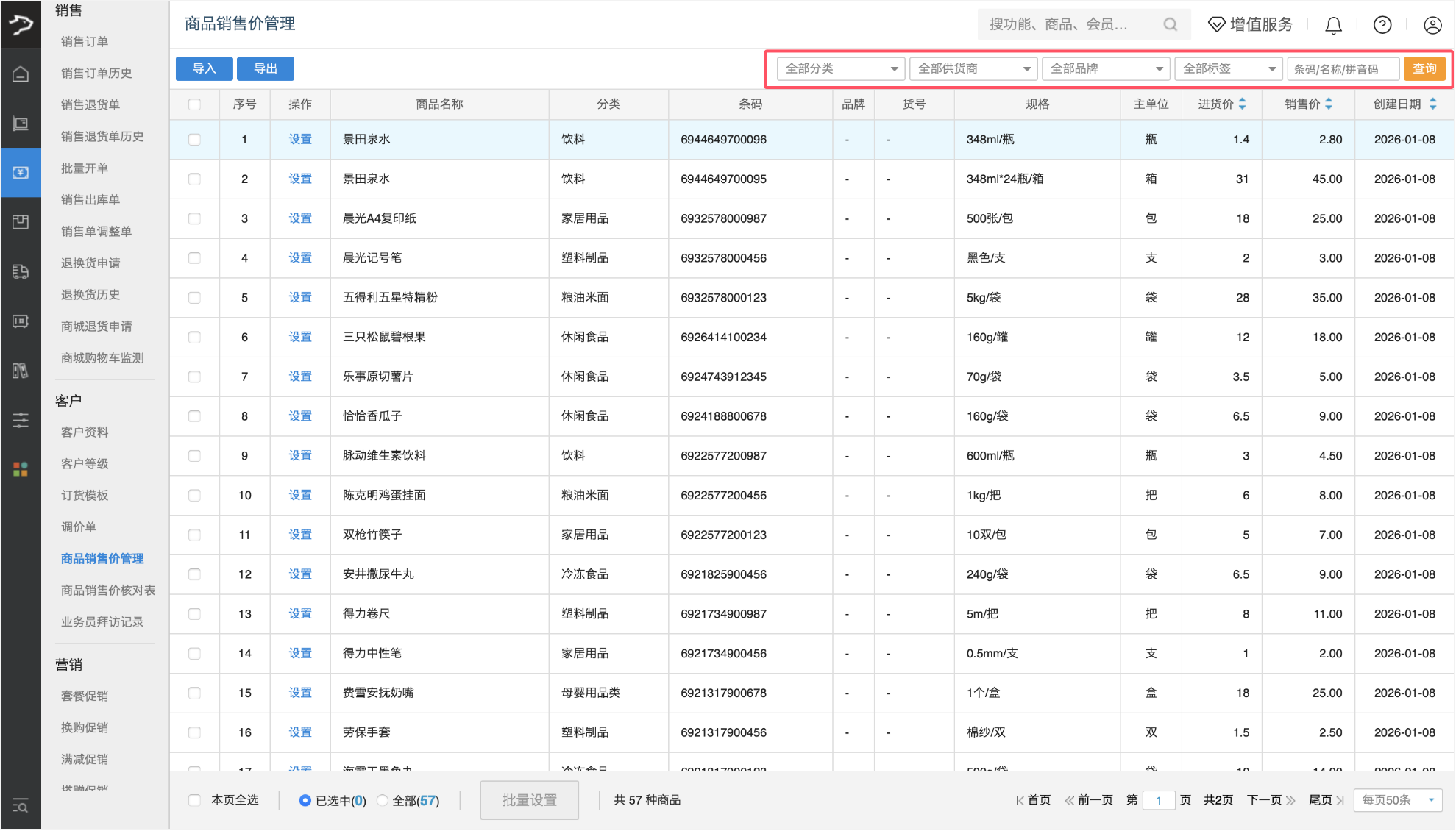Open the settings sliders icon in sidebar

pos(21,420)
